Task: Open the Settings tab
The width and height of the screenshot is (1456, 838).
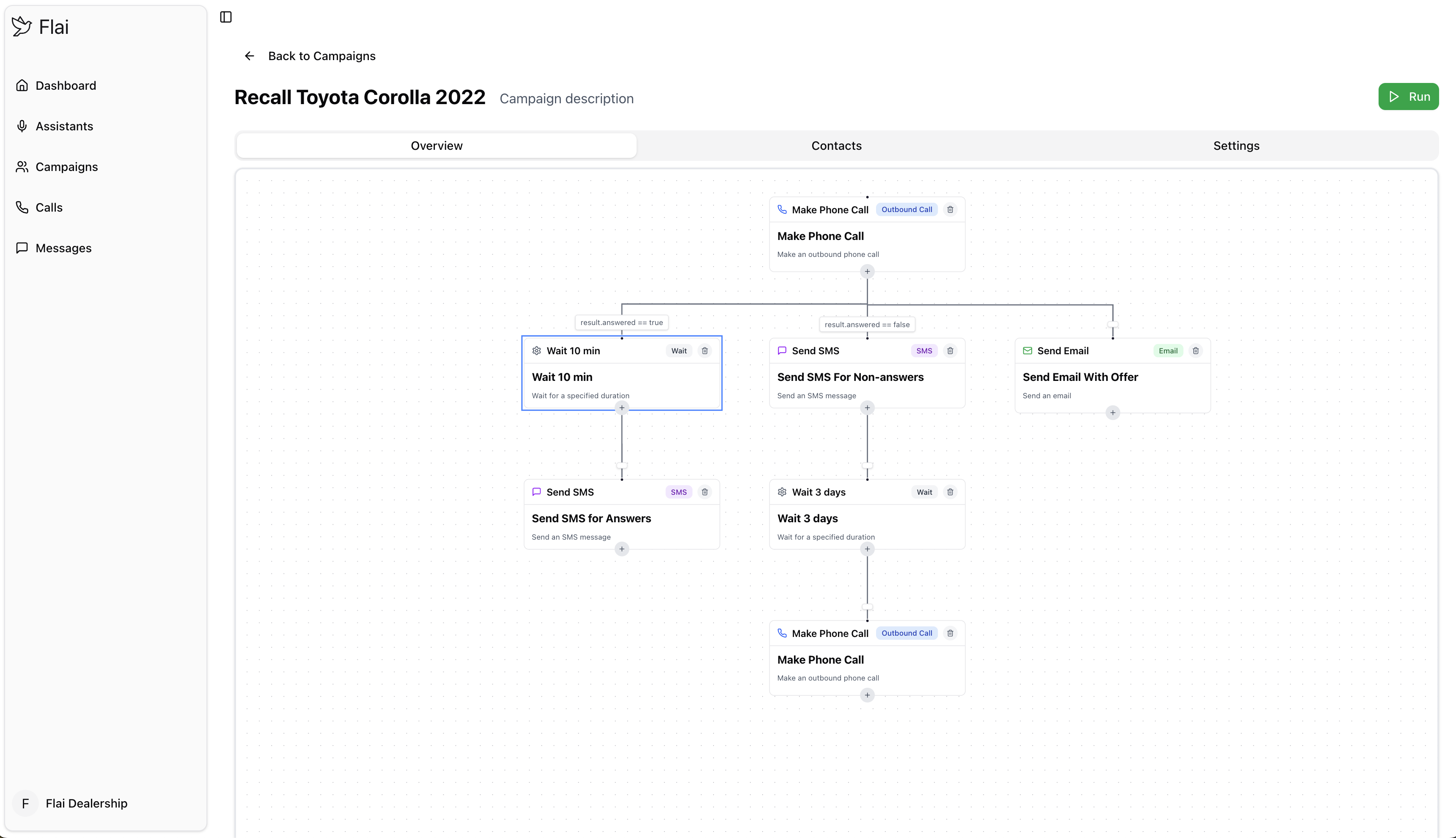Action: point(1236,145)
